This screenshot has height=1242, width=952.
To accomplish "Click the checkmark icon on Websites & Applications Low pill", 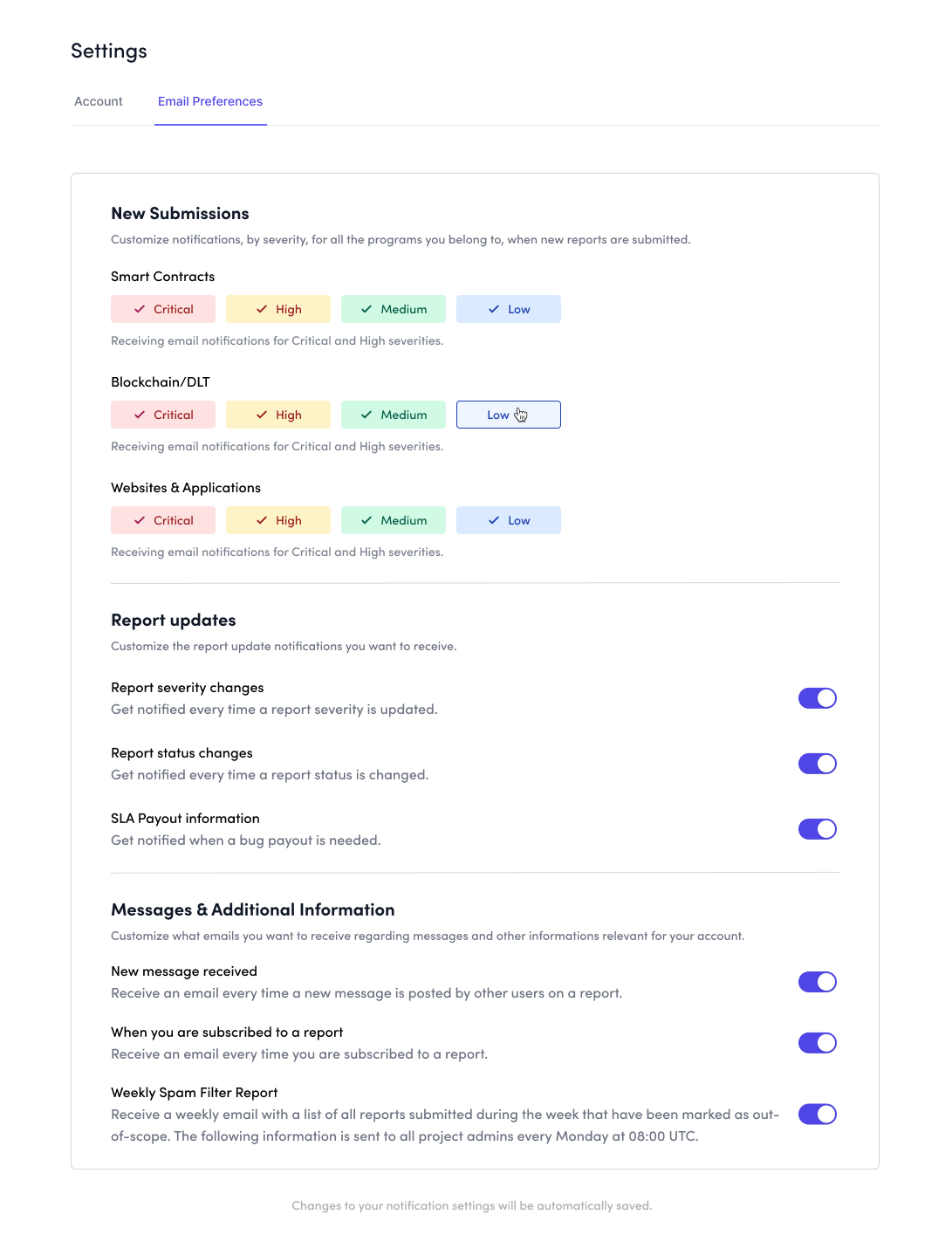I will (x=493, y=519).
